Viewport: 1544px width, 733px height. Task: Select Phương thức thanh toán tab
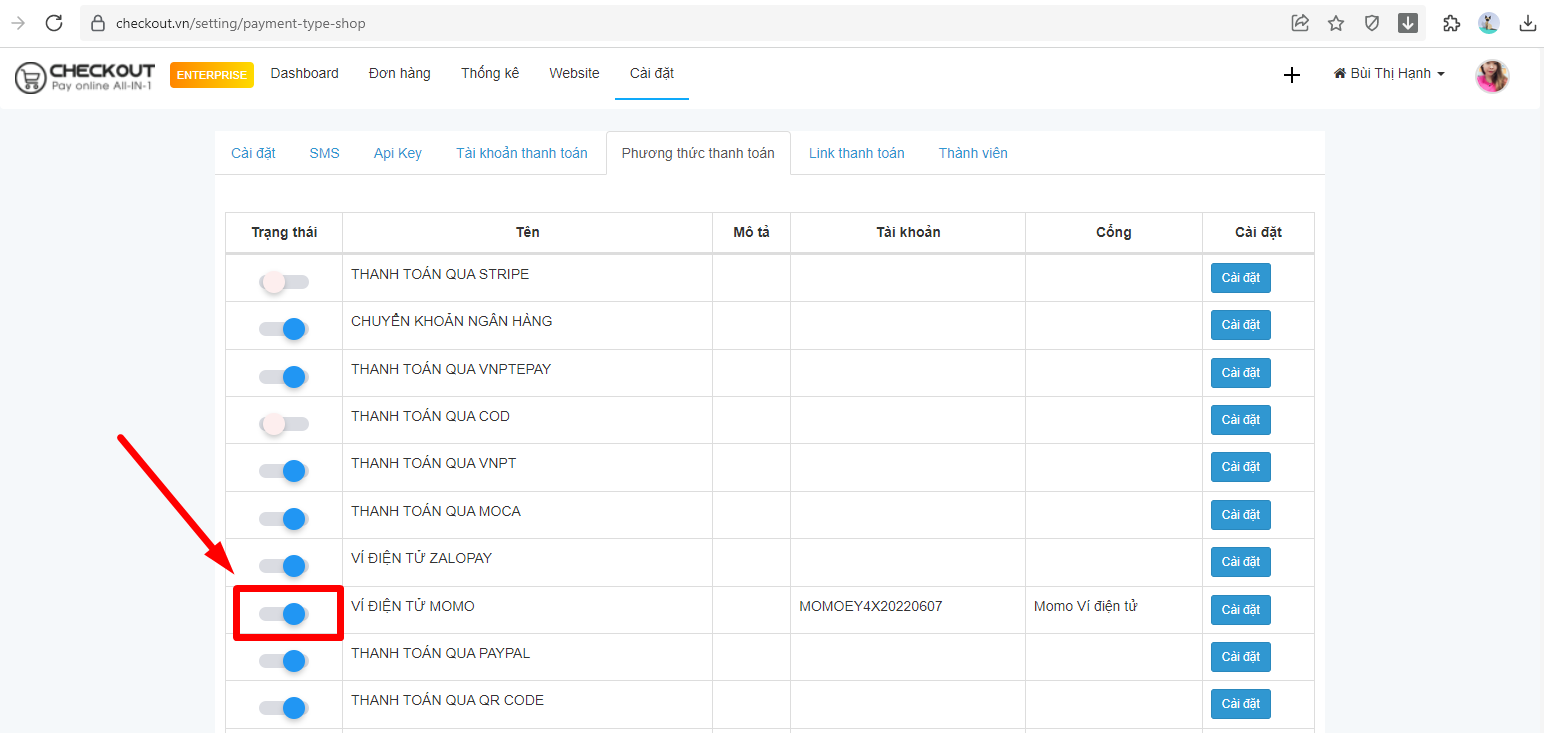698,153
